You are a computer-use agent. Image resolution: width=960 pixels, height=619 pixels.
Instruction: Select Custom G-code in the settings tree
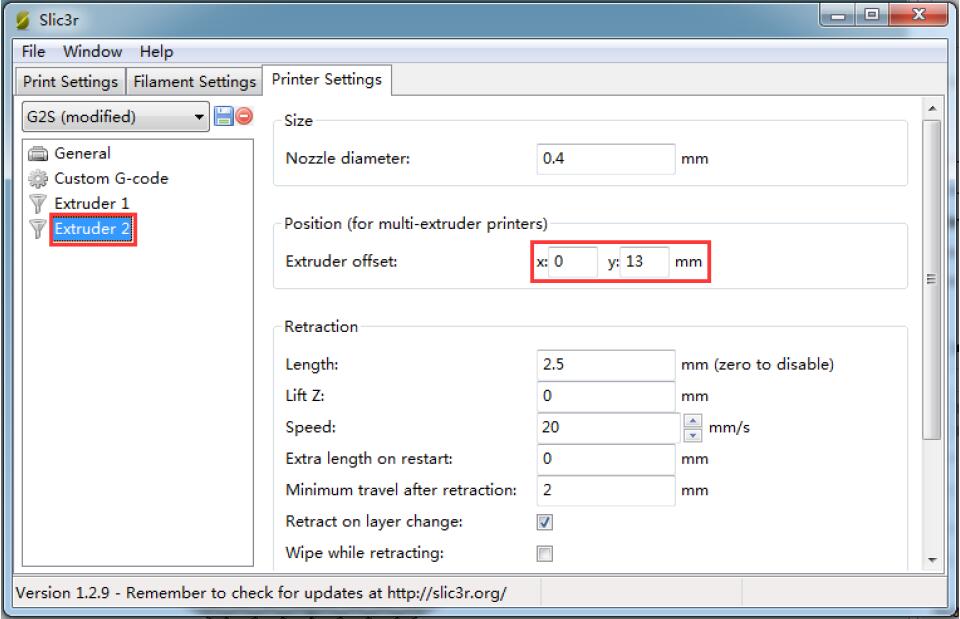(x=111, y=178)
